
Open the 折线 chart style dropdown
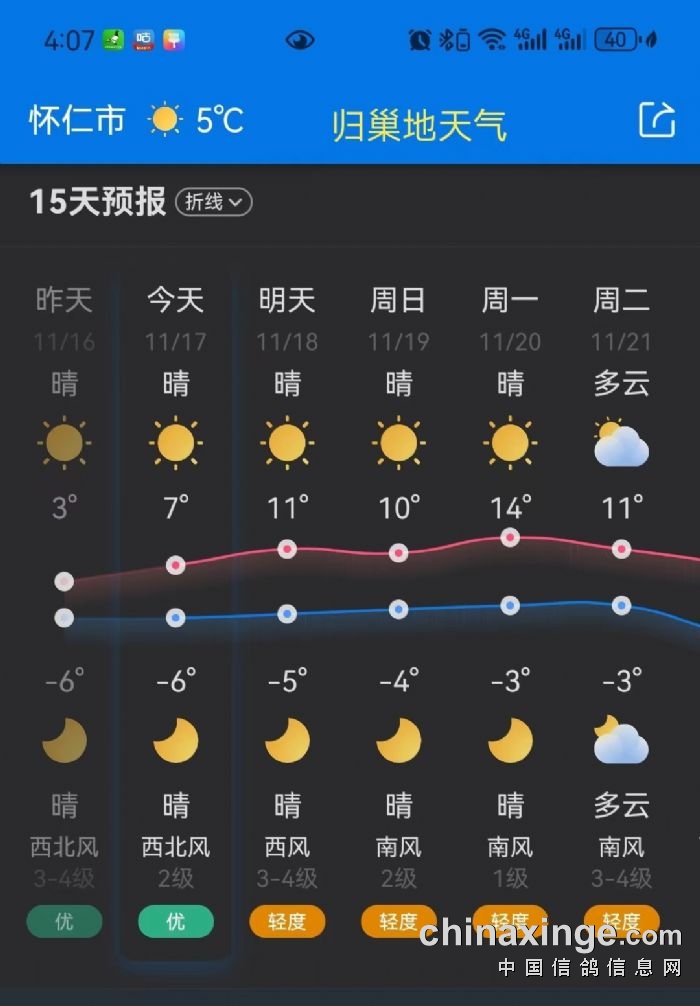click(213, 202)
